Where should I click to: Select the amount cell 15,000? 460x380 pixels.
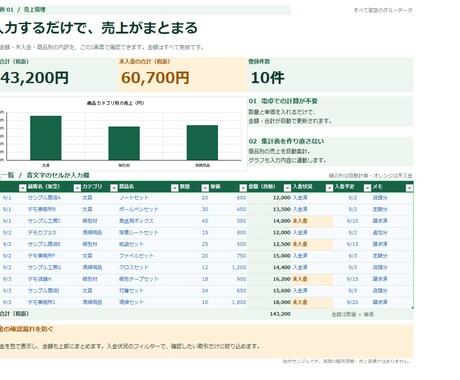[x=282, y=256]
